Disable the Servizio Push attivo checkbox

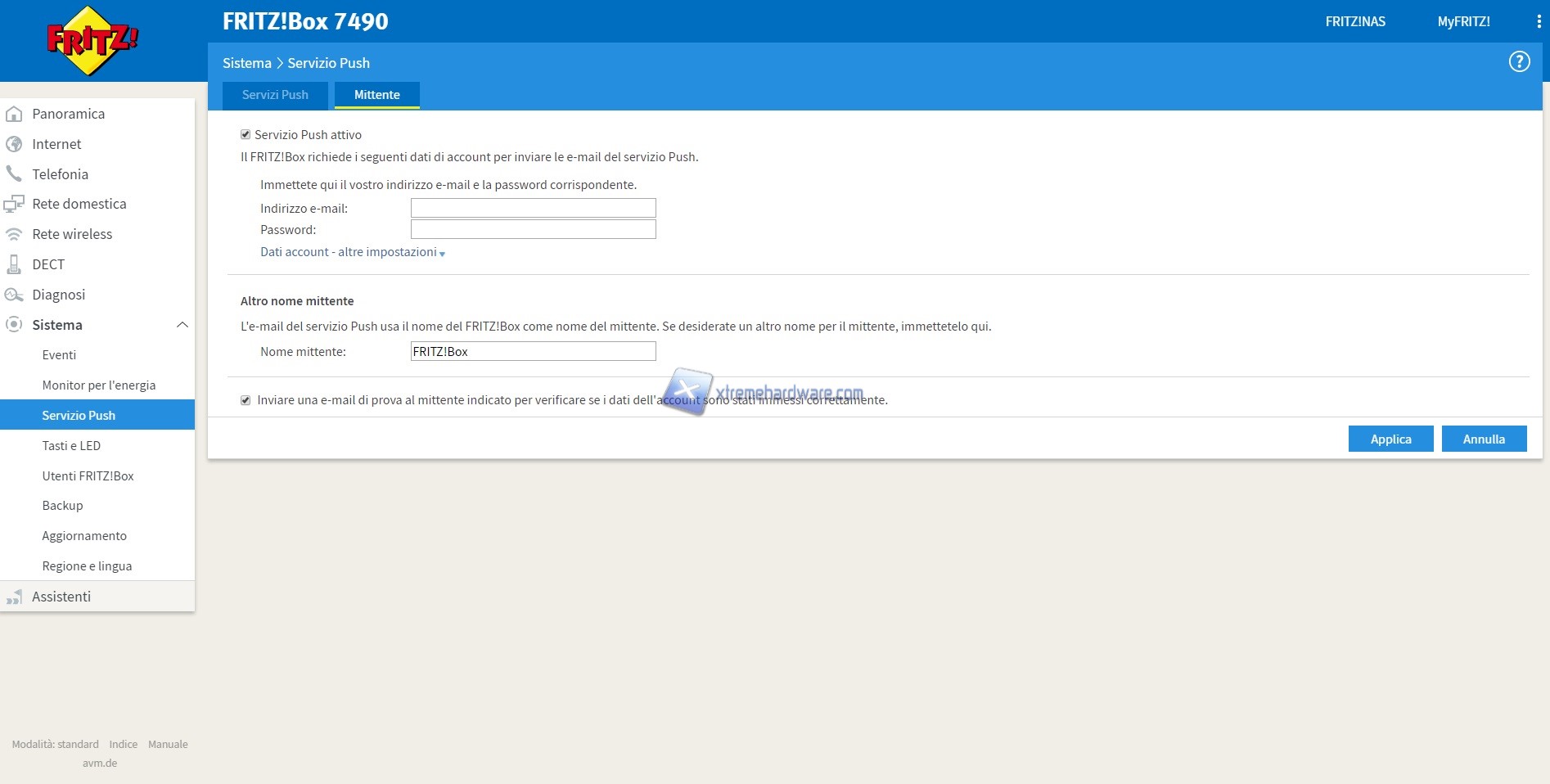point(246,134)
